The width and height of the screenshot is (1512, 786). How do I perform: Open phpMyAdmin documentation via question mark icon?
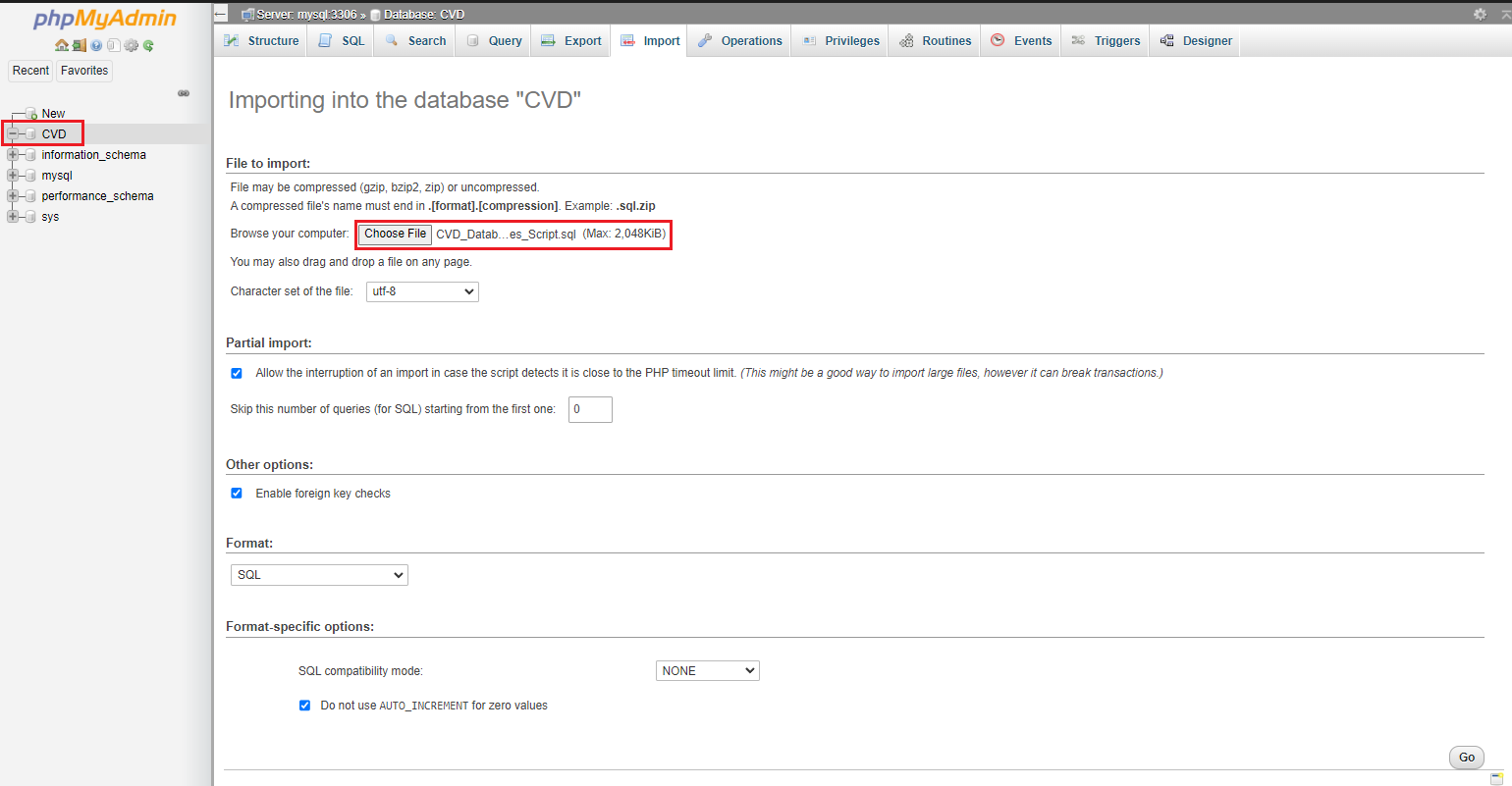(x=95, y=45)
